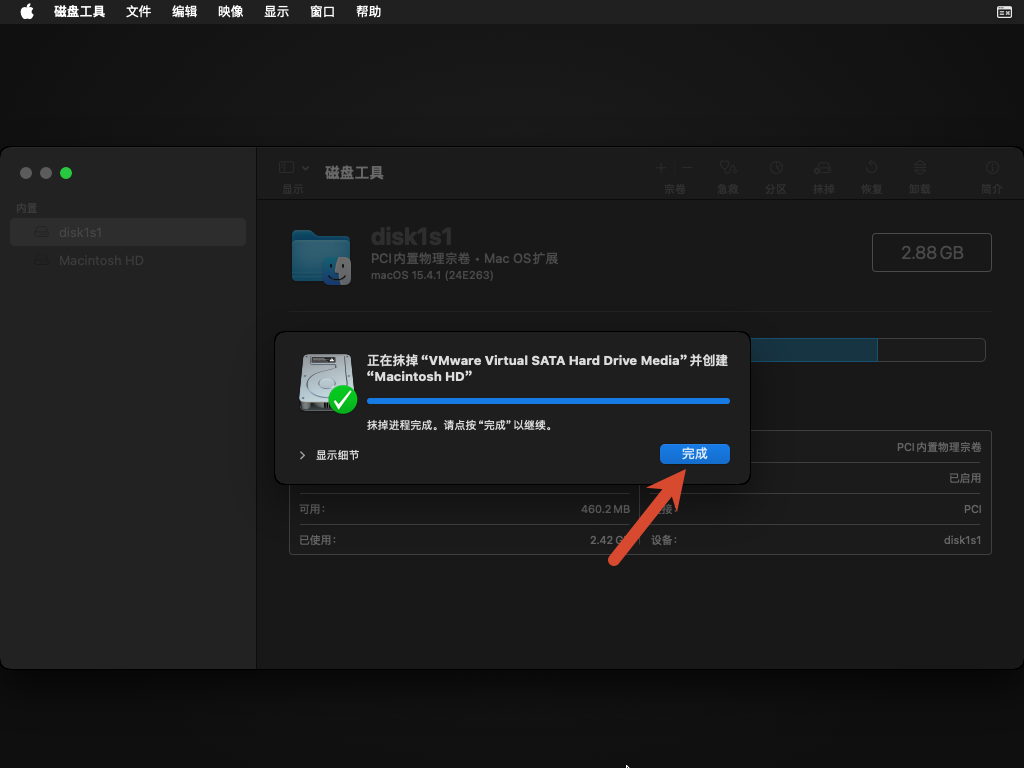Open the 文件 menu
Viewport: 1024px width, 768px height.
tap(138, 12)
